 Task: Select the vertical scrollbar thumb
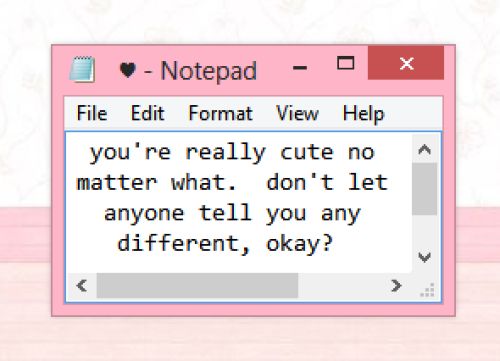(x=424, y=189)
